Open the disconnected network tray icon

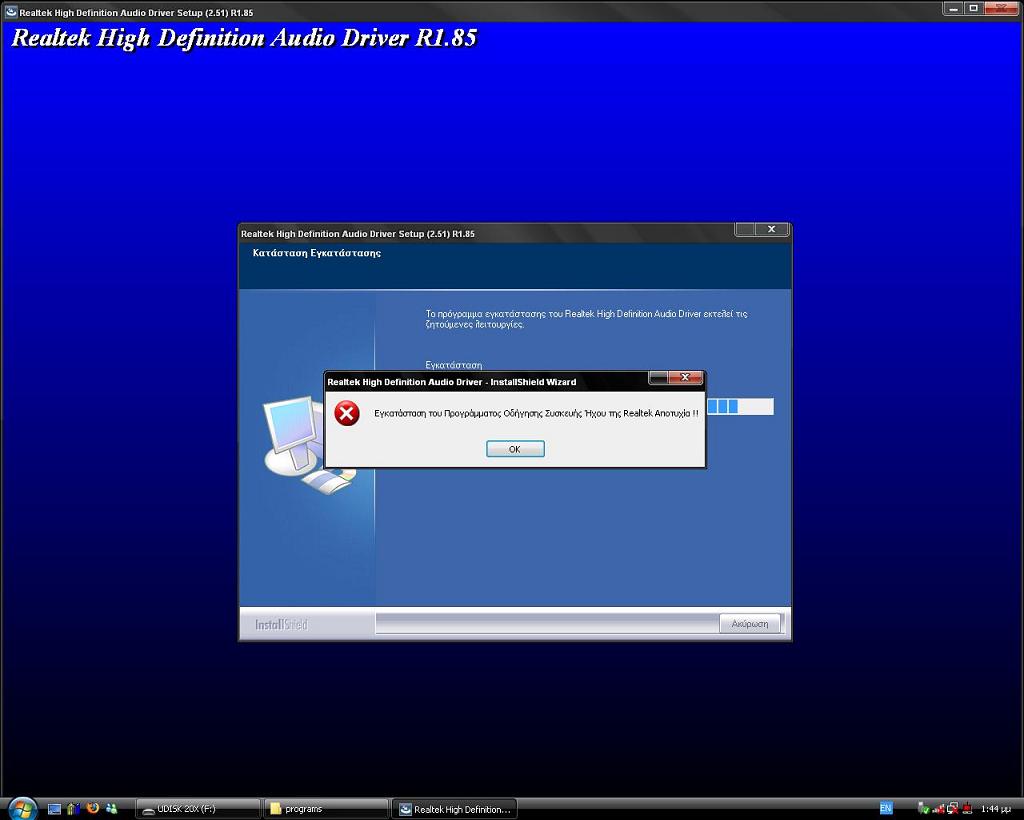(953, 809)
